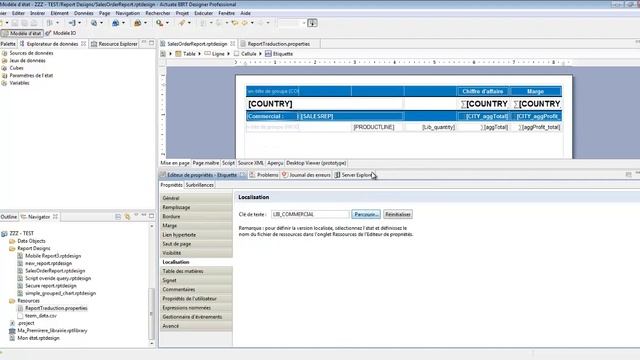The height and width of the screenshot is (360, 640).
Task: Click the Cellule breadcrumb item
Action: [x=245, y=54]
